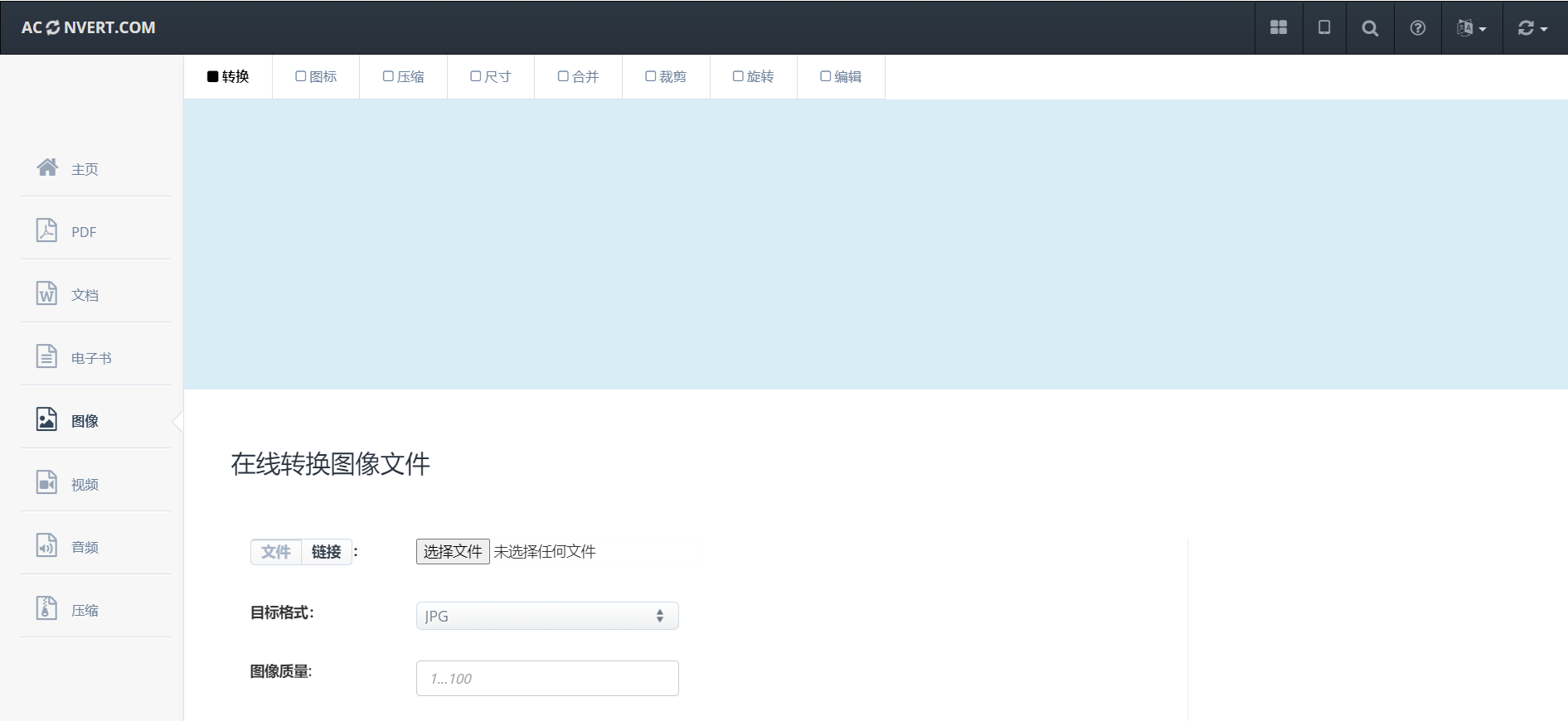Switch to the 旋转 tab
1568x721 pixels.
(x=753, y=76)
